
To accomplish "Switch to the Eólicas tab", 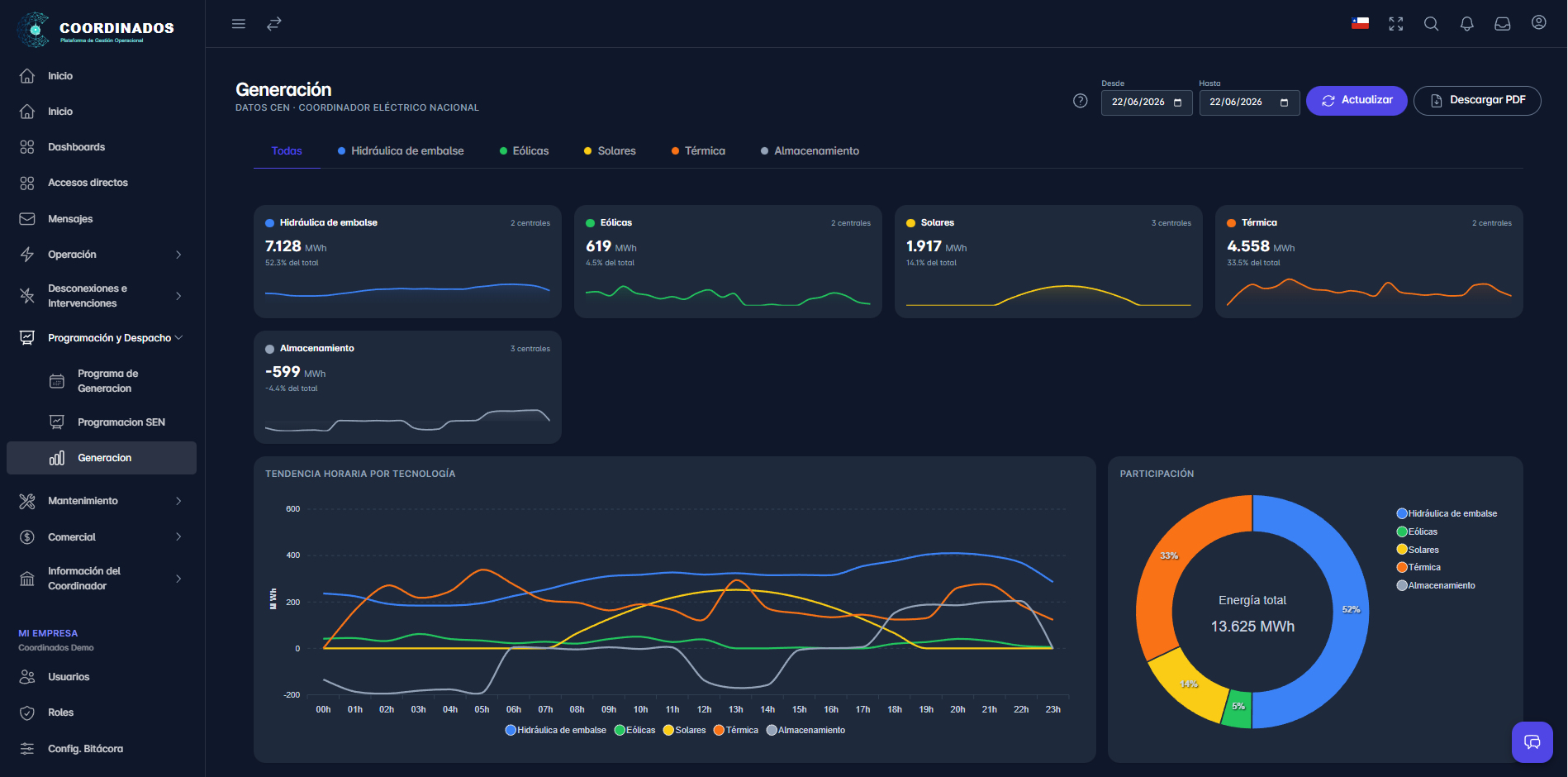I will point(524,151).
